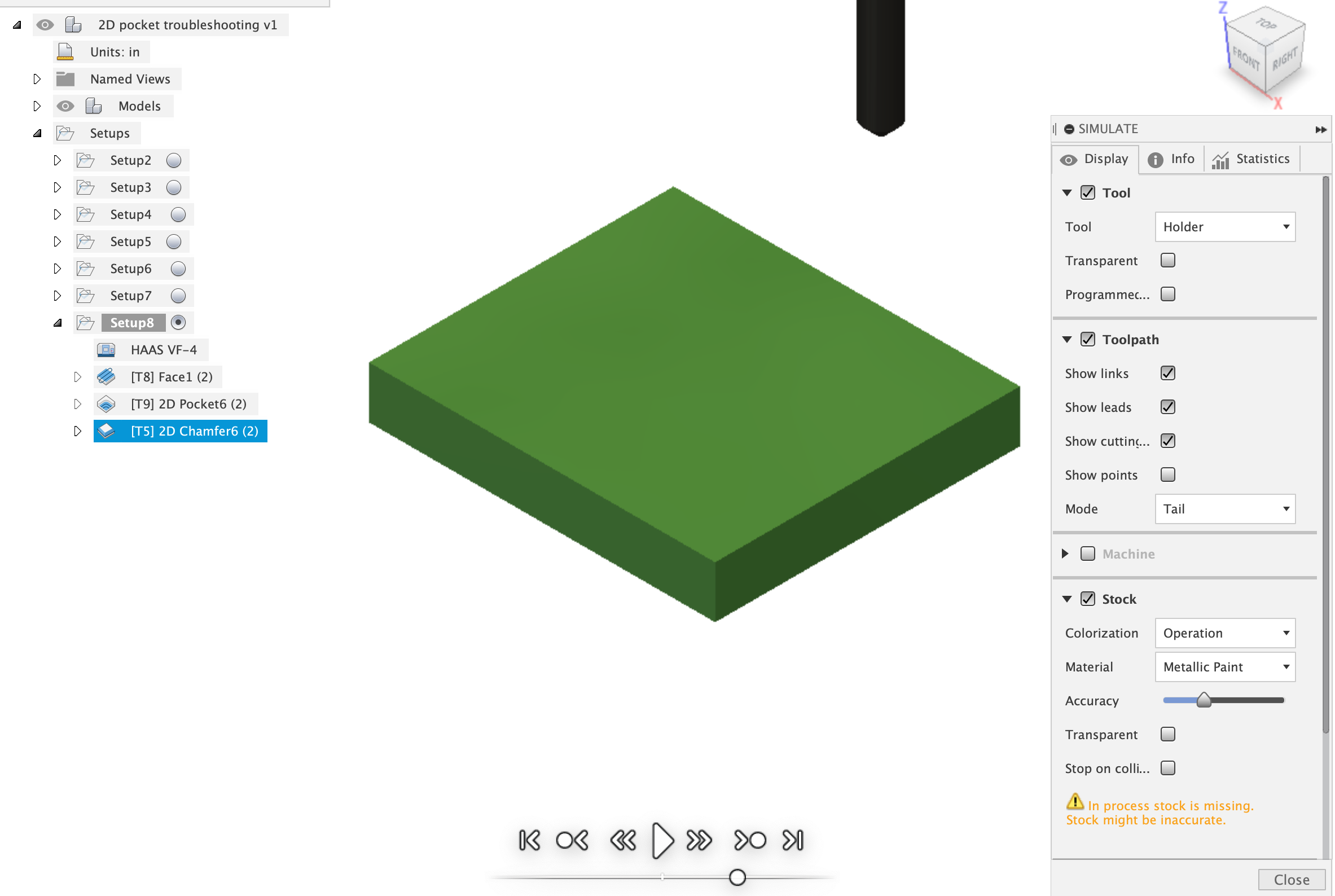Go to previous operation in simulation
Viewport: 1335px width, 896px height.
572,840
